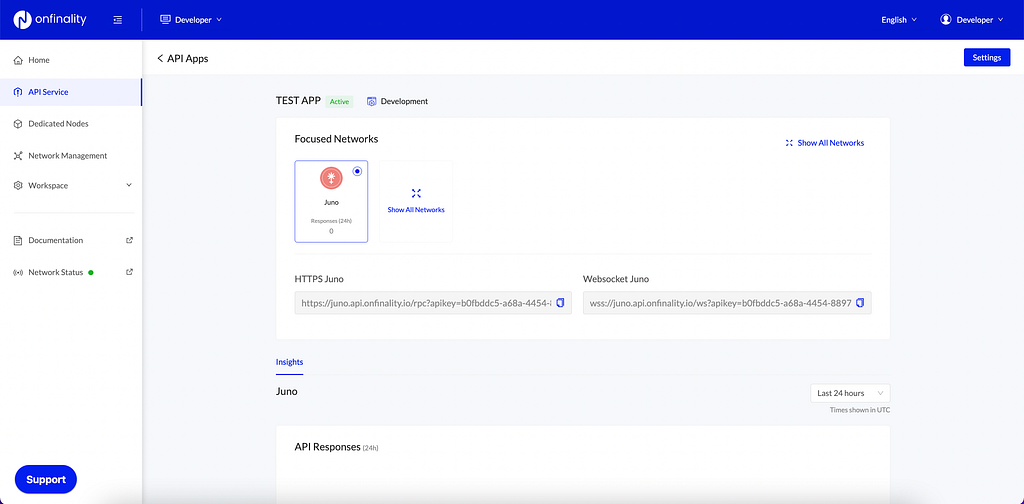Click the Juno network logo
The width and height of the screenshot is (1024, 504).
pos(331,178)
